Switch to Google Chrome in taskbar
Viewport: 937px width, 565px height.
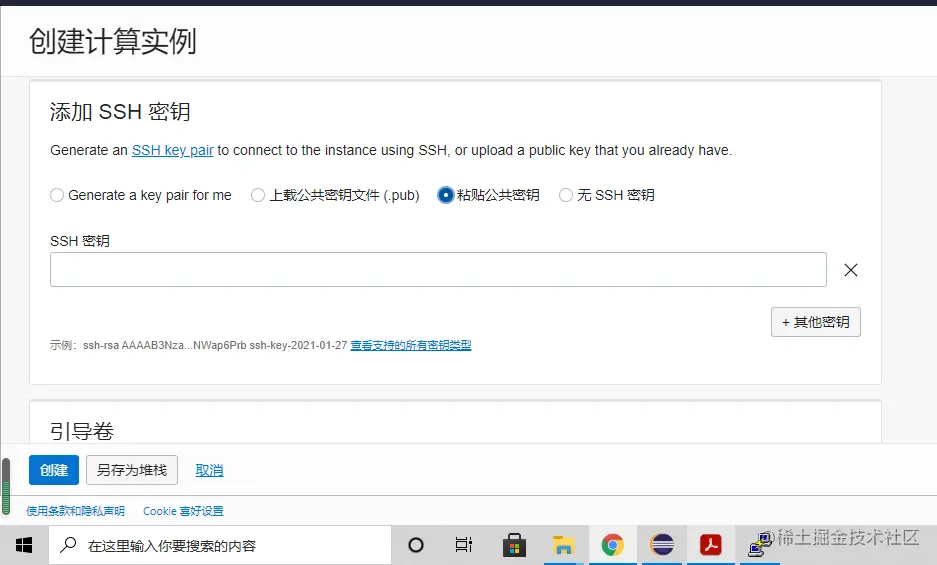pos(613,545)
